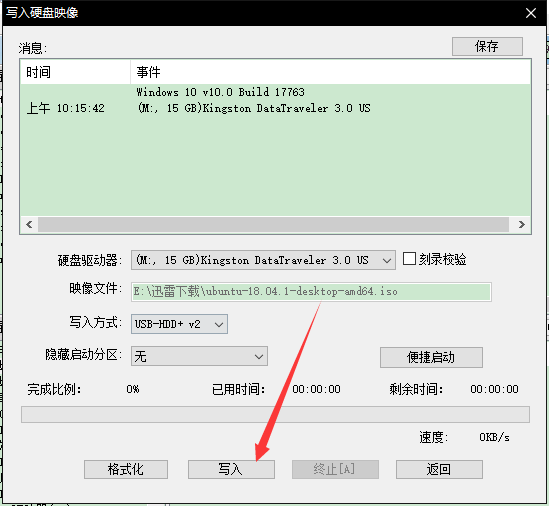This screenshot has height=506, width=549.
Task: Click the write progress bar
Action: [x=275, y=415]
